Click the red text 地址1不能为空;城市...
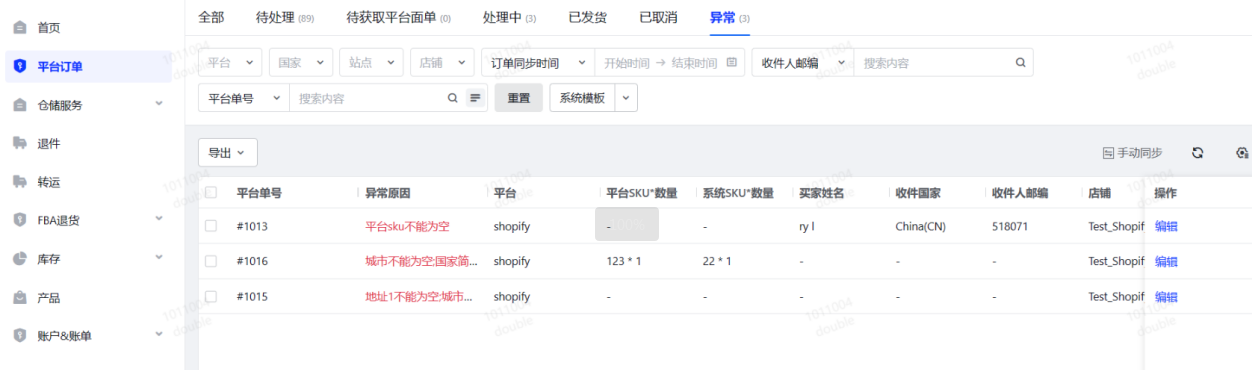 point(419,296)
